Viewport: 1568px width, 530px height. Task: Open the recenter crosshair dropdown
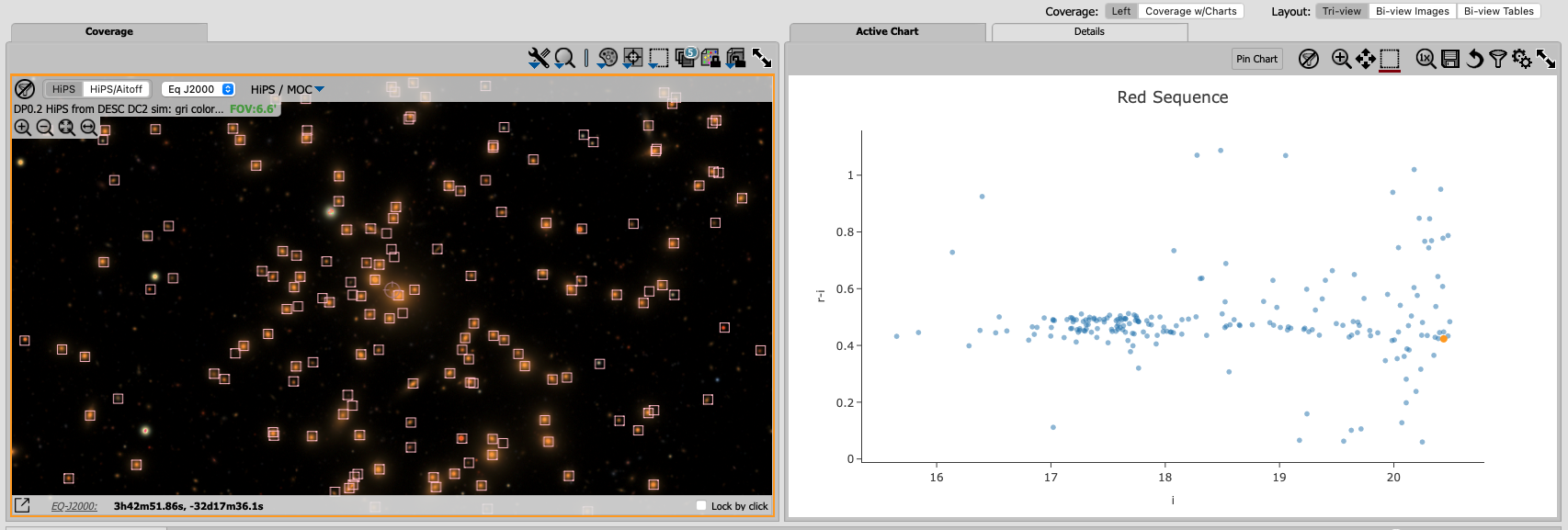point(633,58)
